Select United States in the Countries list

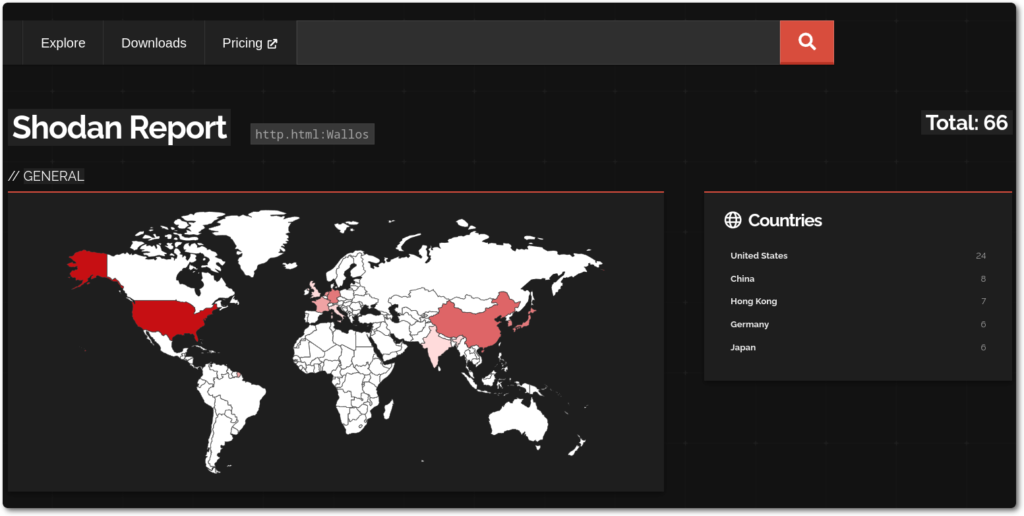point(759,256)
